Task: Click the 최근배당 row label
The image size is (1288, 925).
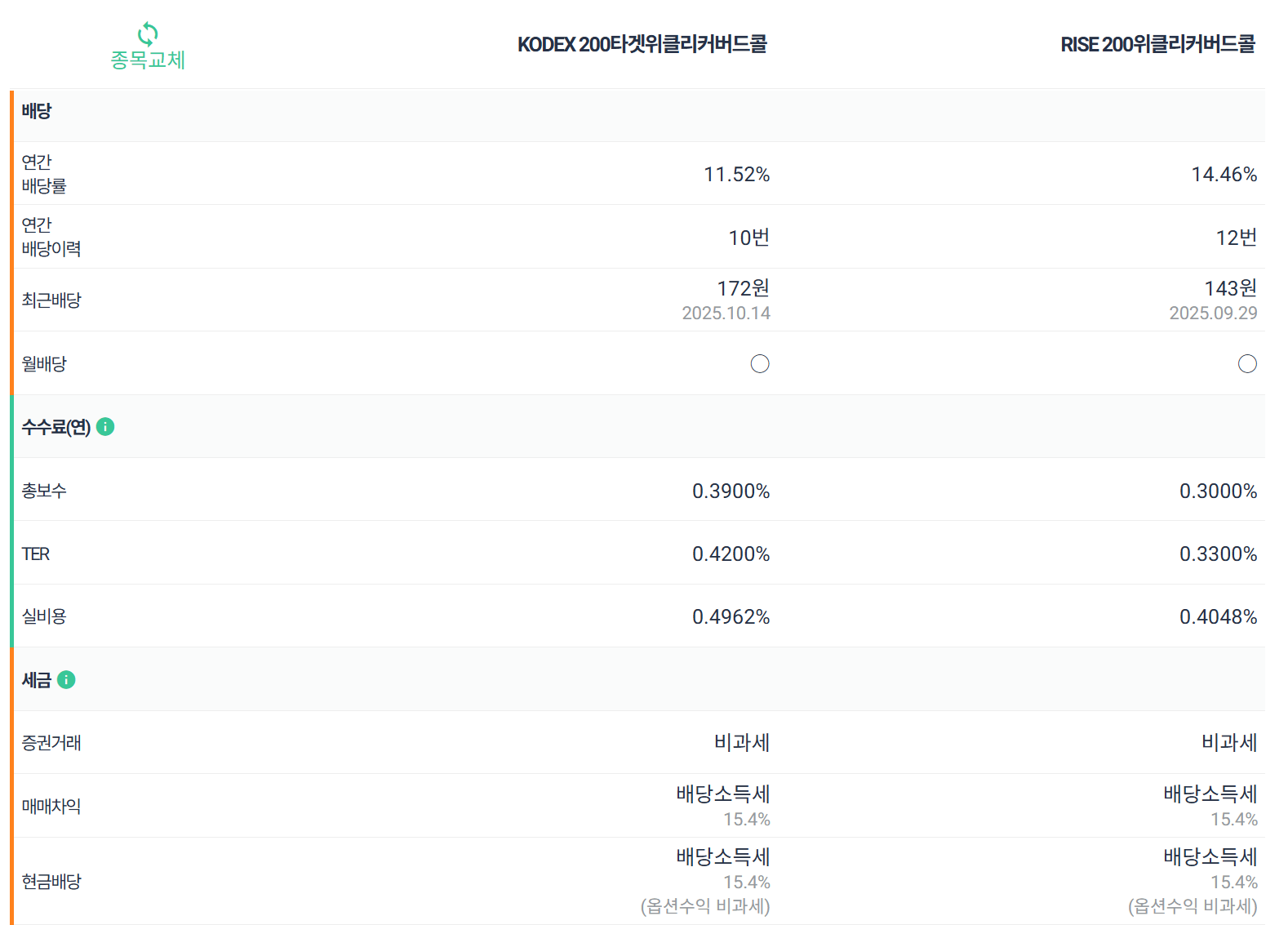Action: (x=51, y=300)
